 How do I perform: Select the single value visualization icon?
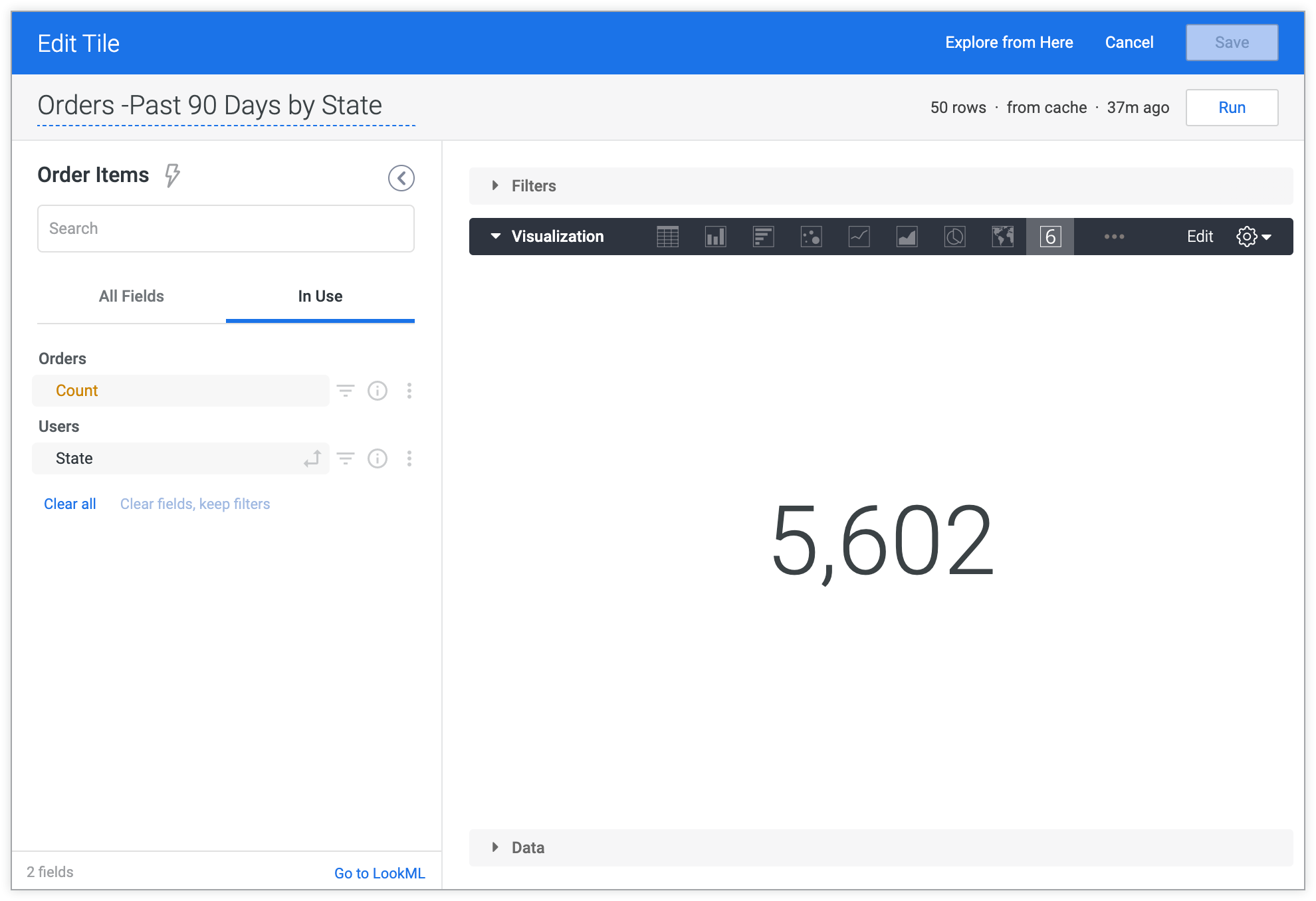point(1050,237)
